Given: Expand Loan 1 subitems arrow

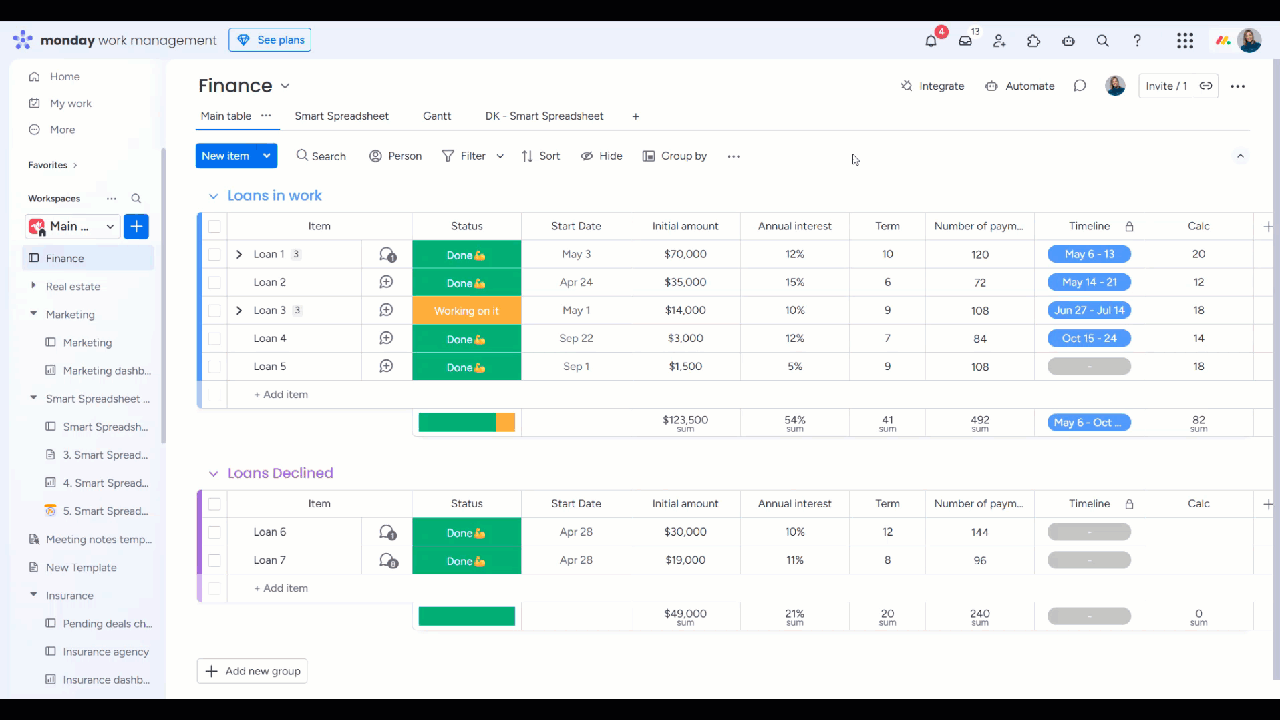Looking at the screenshot, I should coord(238,254).
